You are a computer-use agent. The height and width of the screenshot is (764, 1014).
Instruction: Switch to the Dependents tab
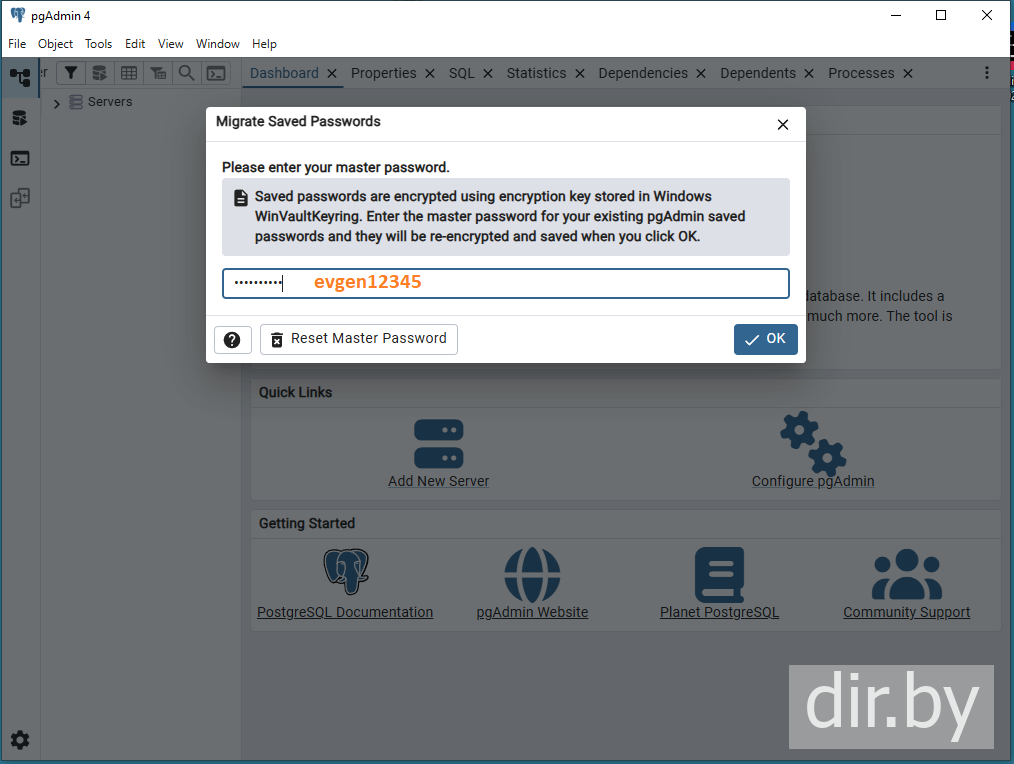pyautogui.click(x=758, y=73)
